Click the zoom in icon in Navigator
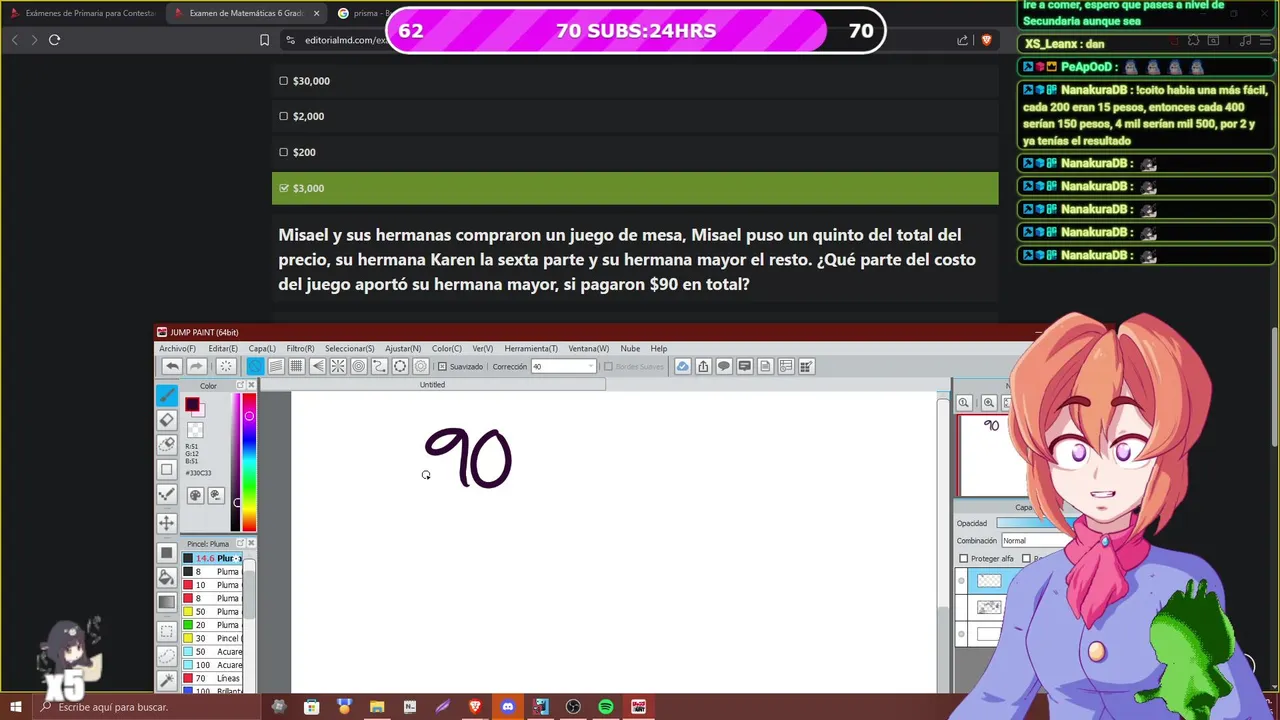The width and height of the screenshot is (1280, 720). pyautogui.click(x=988, y=403)
